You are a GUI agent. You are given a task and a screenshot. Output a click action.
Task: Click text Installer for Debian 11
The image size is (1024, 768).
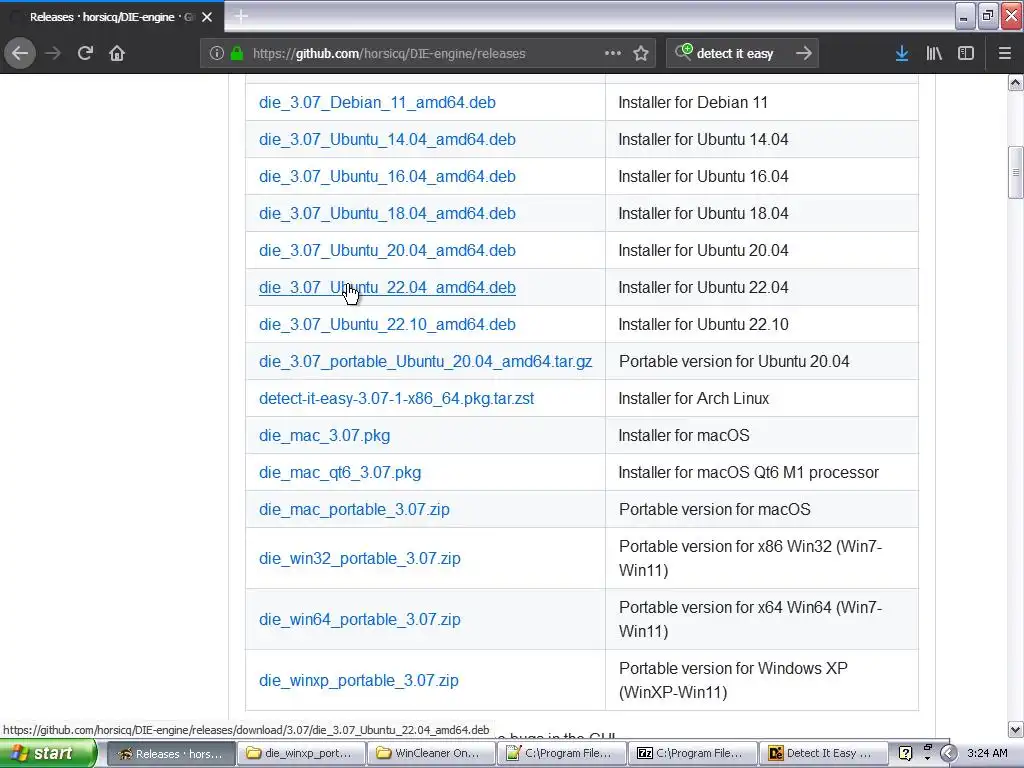pyautogui.click(x=693, y=103)
